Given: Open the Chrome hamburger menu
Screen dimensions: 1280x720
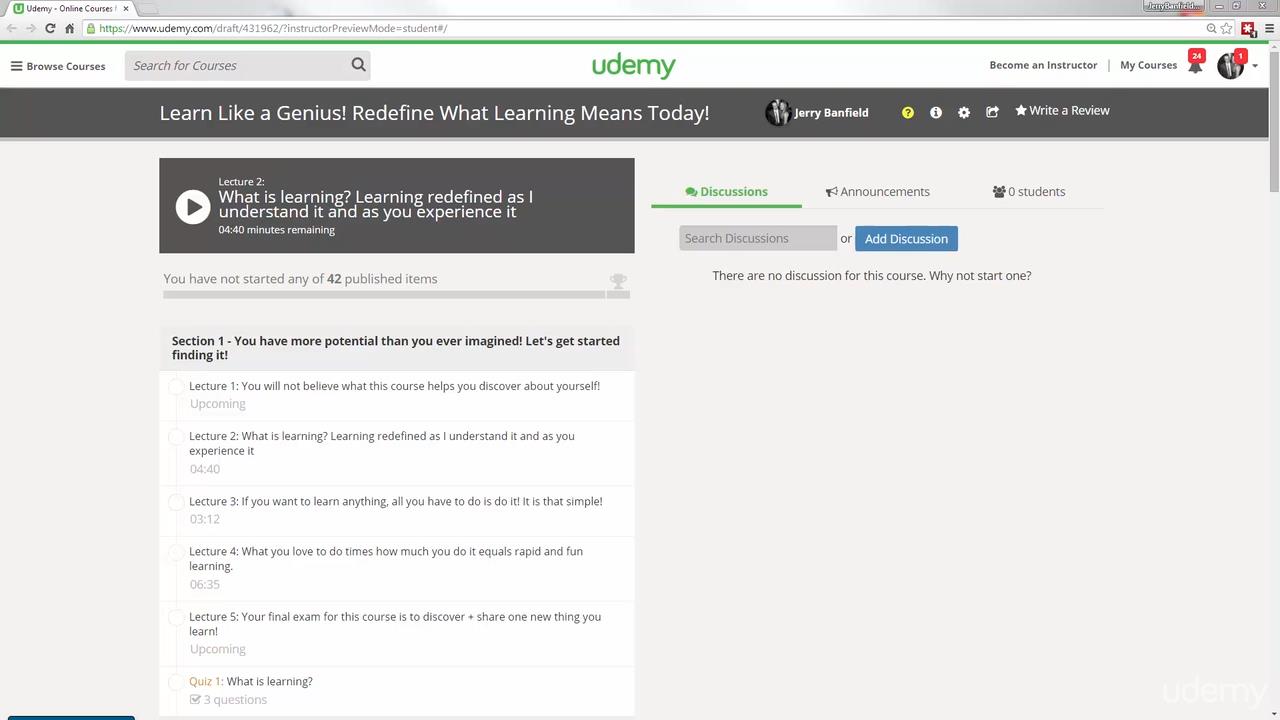Looking at the screenshot, I should (1267, 28).
